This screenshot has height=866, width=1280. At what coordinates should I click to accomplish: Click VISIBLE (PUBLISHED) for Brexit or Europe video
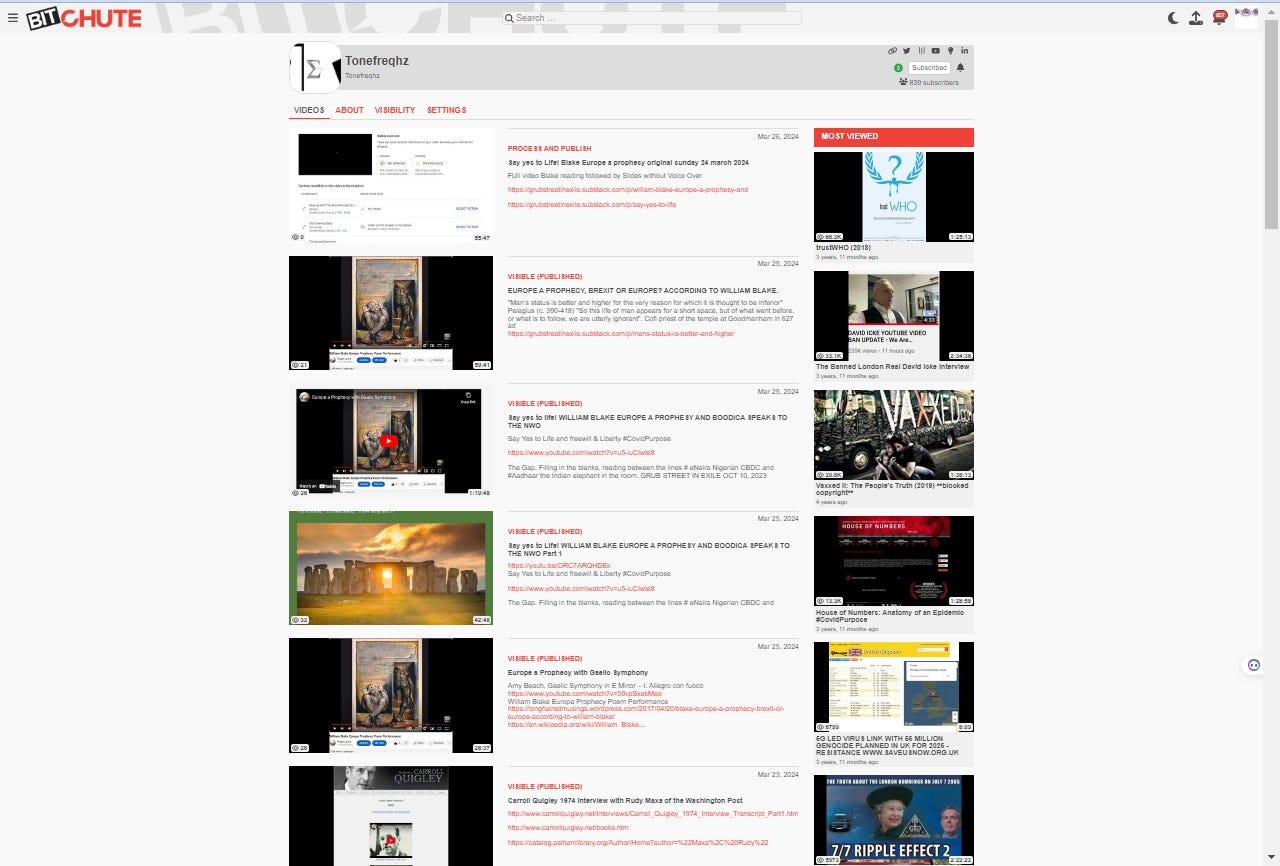coord(544,277)
